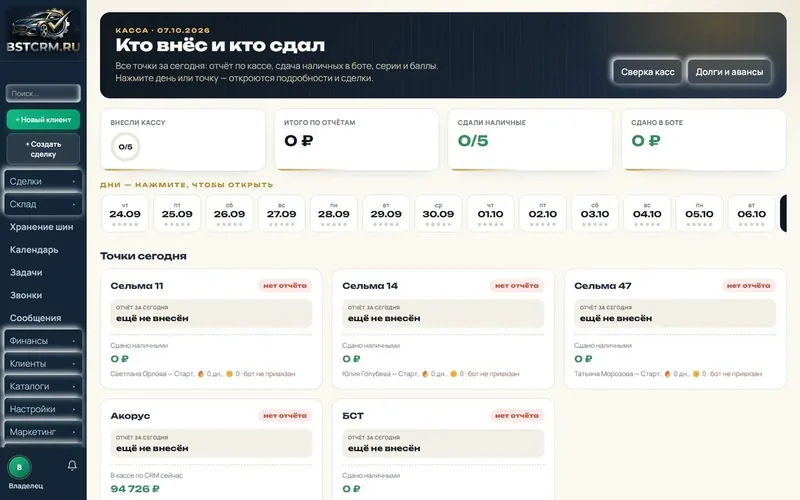Open the Акорус point card title

coord(130,416)
